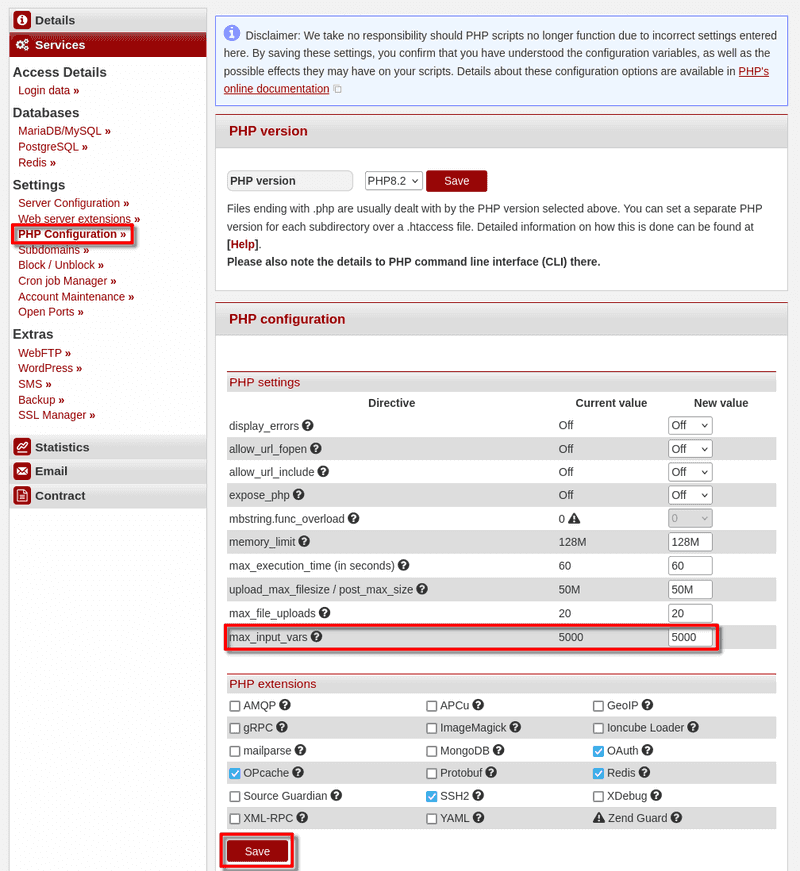Click the Contract document icon in sidebar

(x=22, y=496)
